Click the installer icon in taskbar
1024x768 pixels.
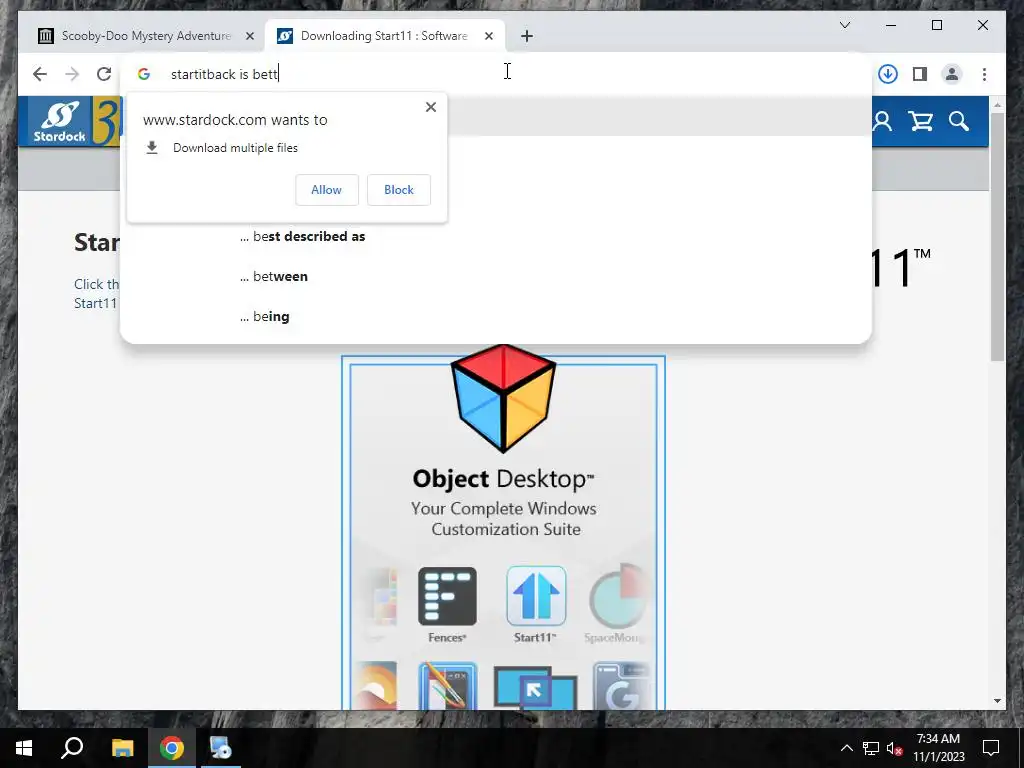click(221, 748)
